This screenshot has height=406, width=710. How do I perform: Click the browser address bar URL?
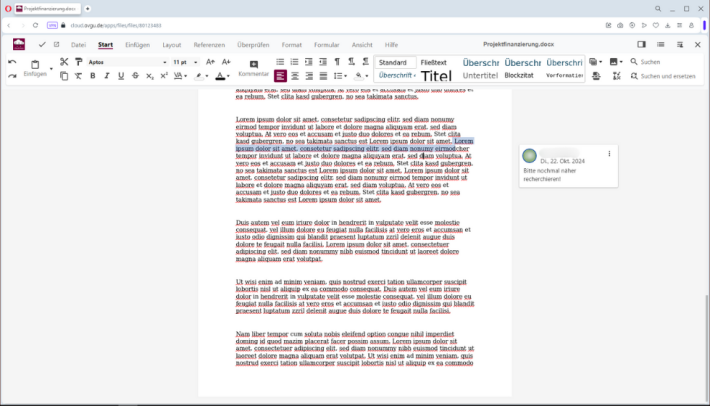(x=116, y=25)
